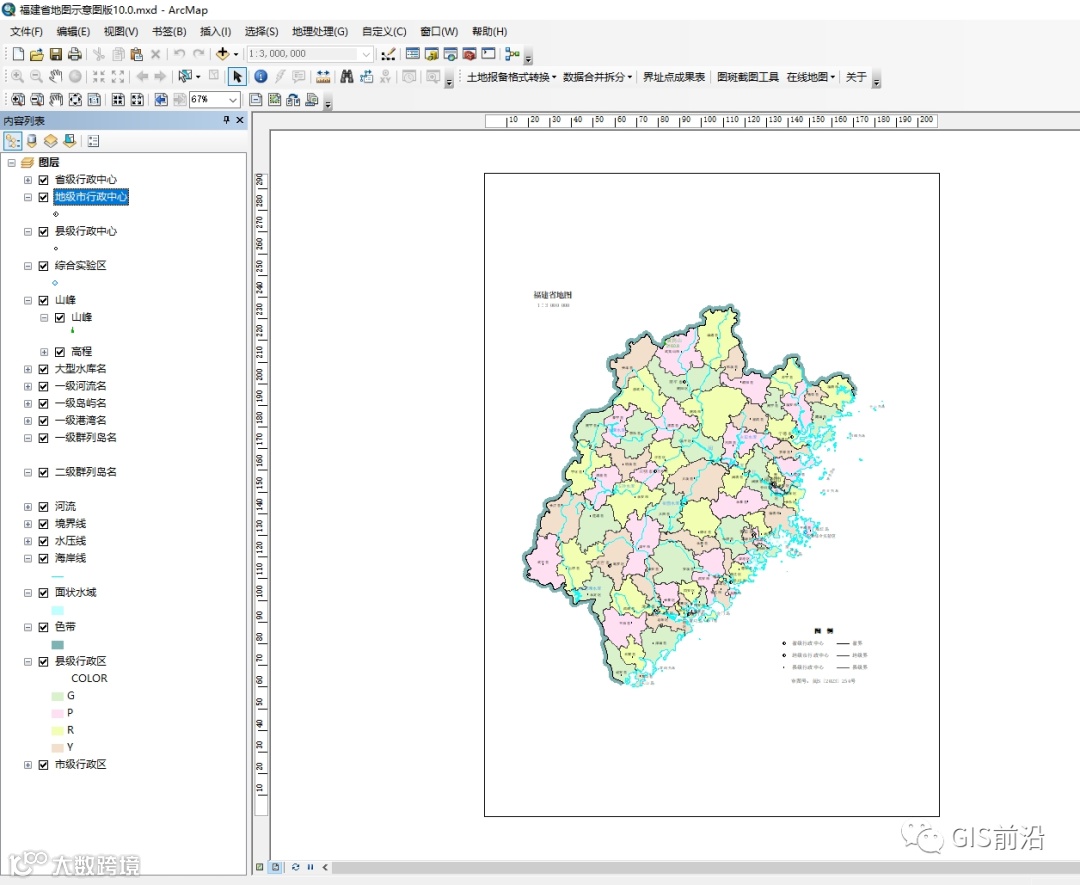
Task: Collapse the 县级行政区 layer node
Action: pyautogui.click(x=28, y=662)
